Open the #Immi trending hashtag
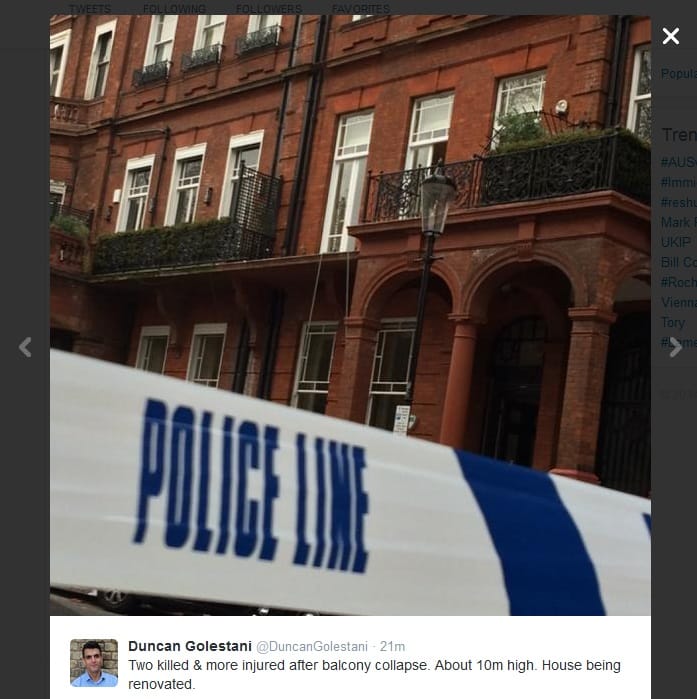 [679, 182]
